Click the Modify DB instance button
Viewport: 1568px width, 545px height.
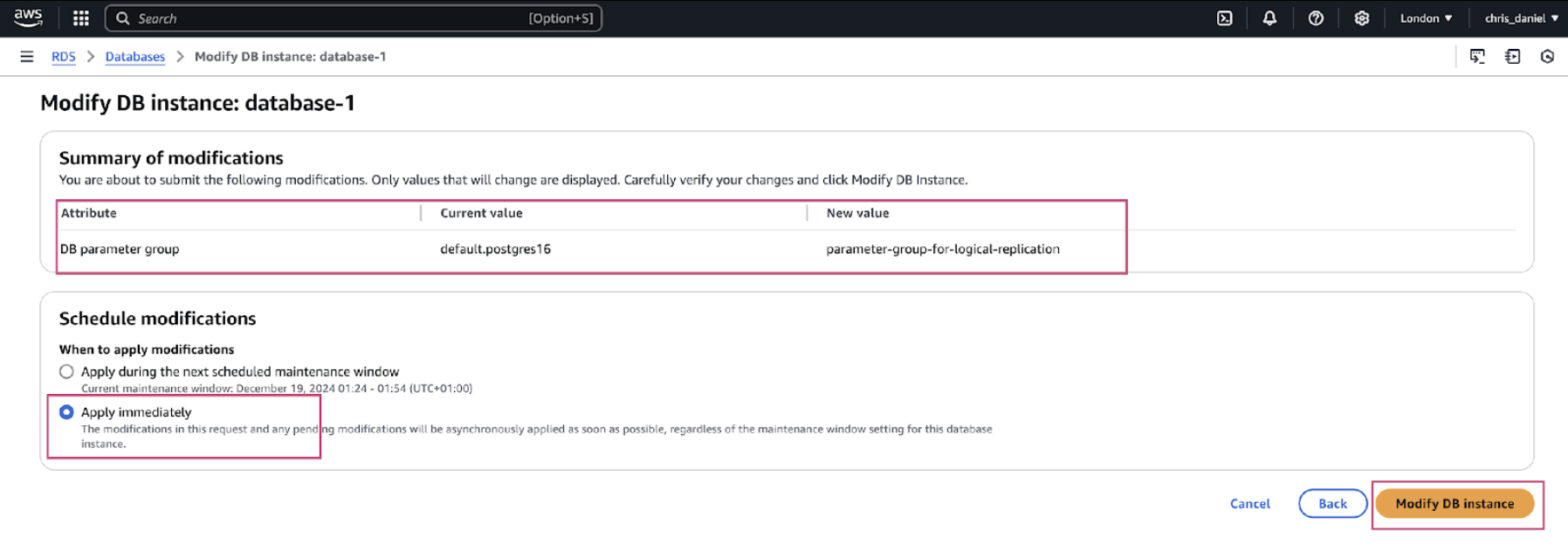pos(1455,504)
